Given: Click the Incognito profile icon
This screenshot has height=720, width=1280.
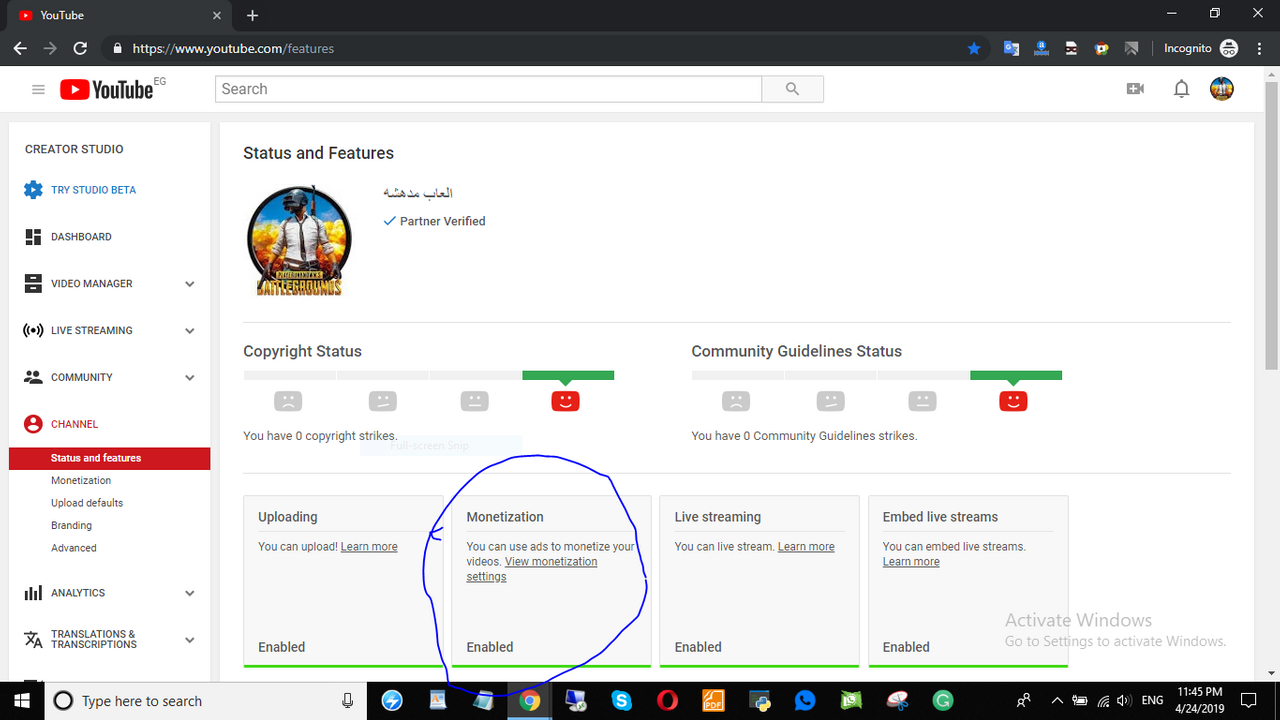Looking at the screenshot, I should click(x=1229, y=48).
